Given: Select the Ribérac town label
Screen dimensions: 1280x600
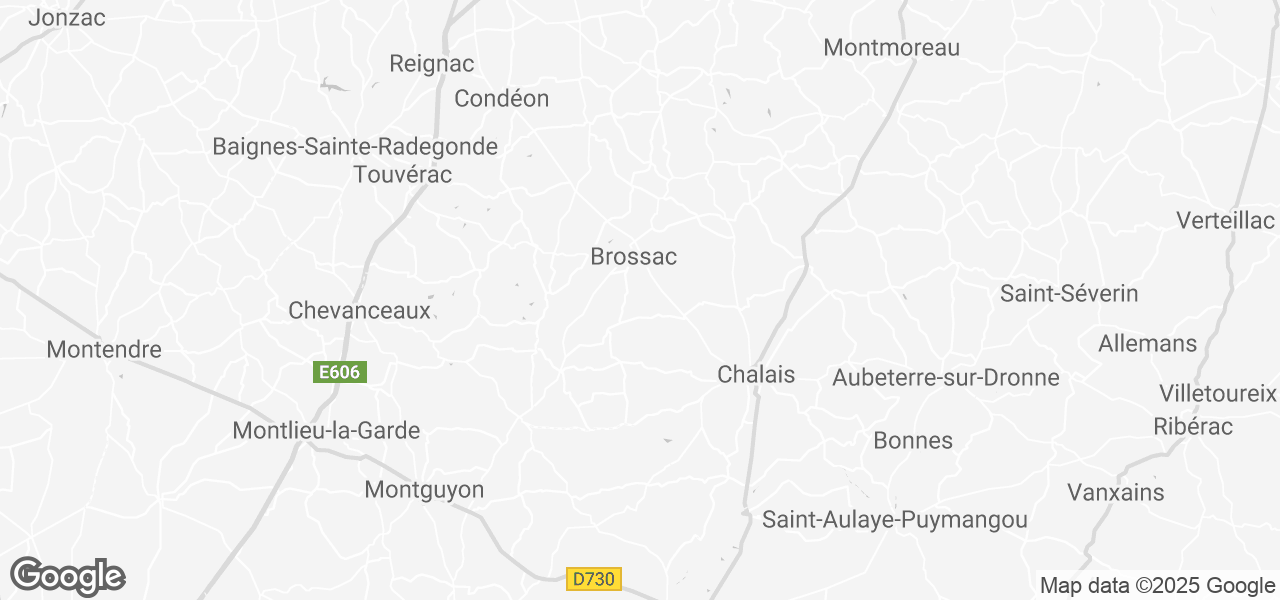Looking at the screenshot, I should point(1195,427).
